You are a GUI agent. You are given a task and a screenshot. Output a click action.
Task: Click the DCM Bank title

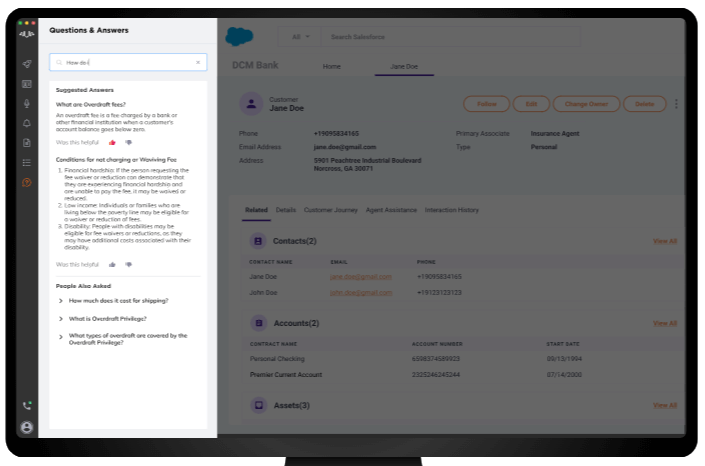click(255, 65)
